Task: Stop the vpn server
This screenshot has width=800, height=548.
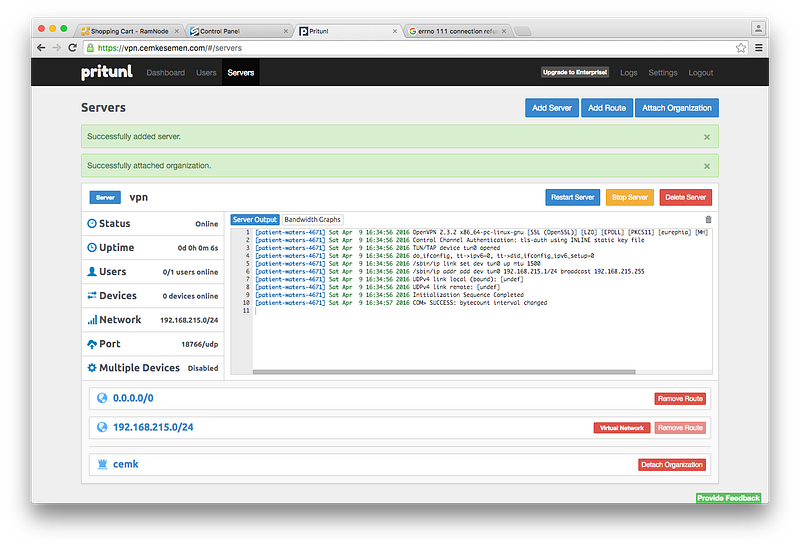Action: (x=630, y=197)
